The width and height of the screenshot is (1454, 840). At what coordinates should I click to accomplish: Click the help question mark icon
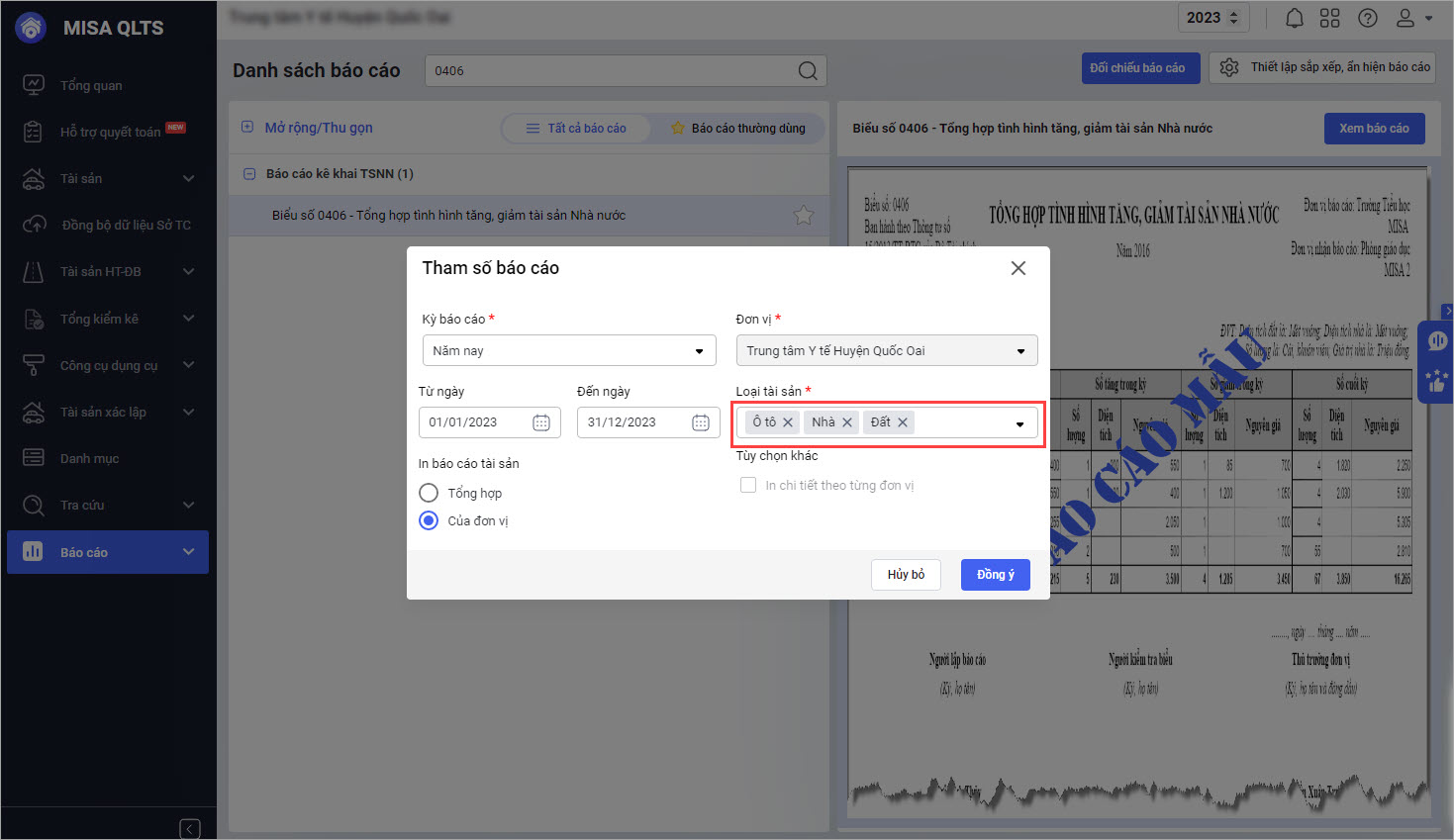click(x=1368, y=18)
